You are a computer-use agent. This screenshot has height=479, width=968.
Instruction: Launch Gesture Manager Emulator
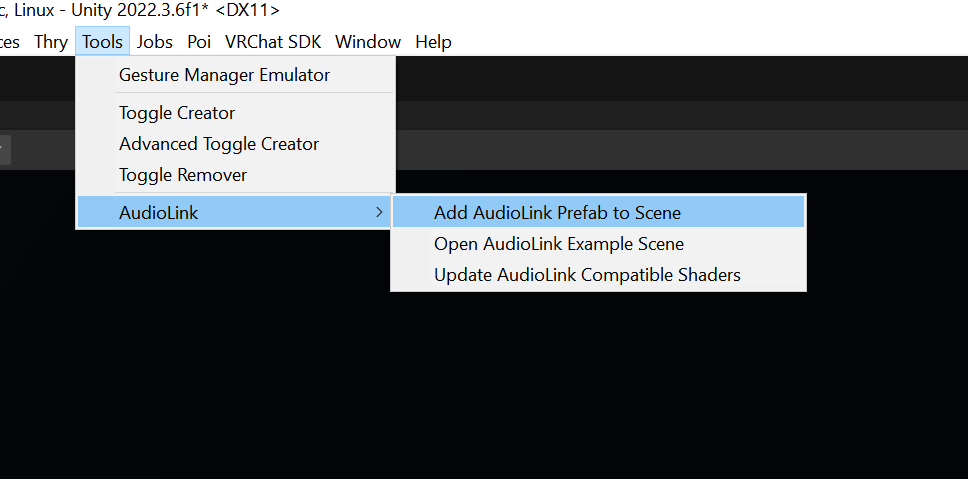pos(224,75)
